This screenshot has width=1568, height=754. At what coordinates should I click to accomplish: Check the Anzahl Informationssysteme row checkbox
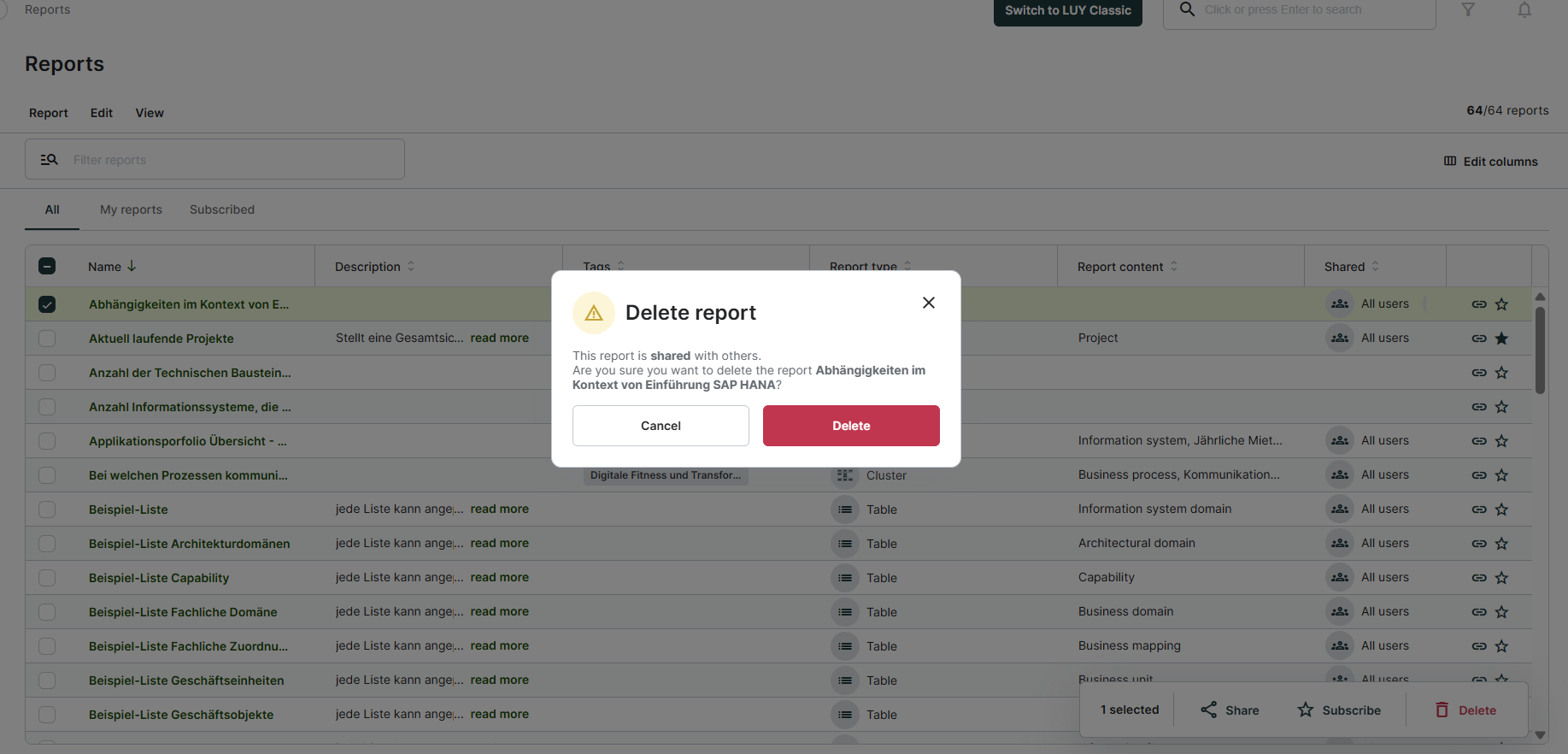coord(47,407)
